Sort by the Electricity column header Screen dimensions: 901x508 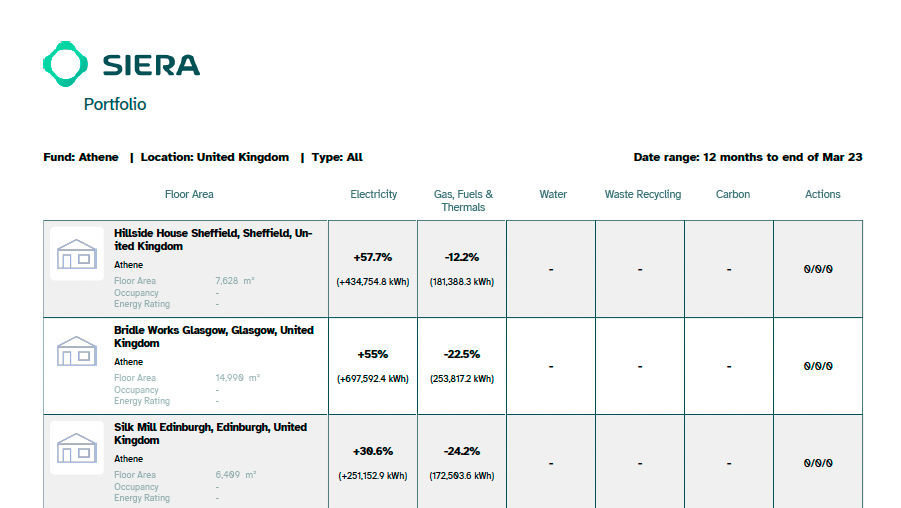[373, 194]
